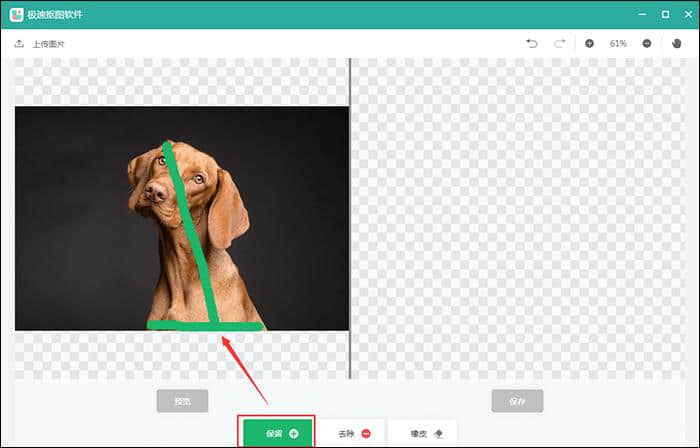Select the 去除 remove brush

[x=354, y=433]
